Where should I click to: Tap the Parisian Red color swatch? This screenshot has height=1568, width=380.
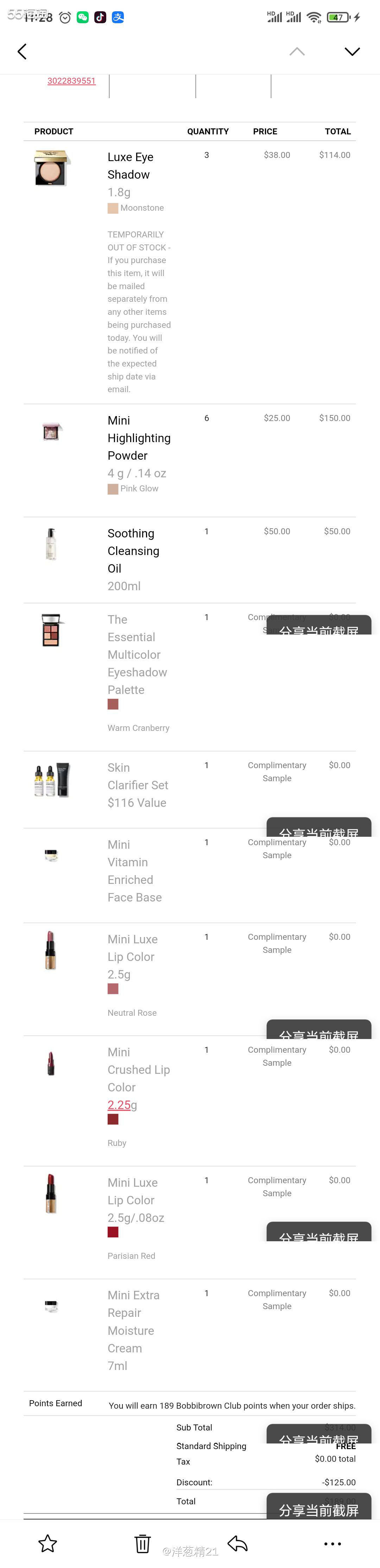[113, 1232]
